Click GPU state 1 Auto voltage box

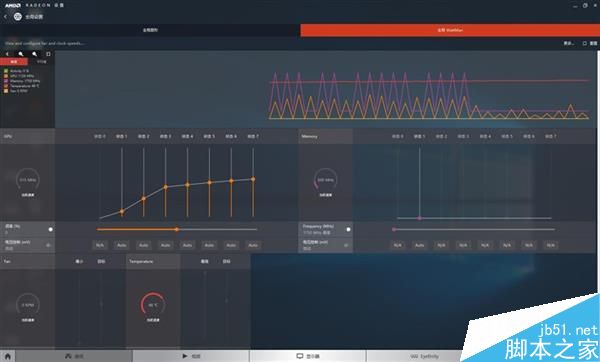click(x=122, y=245)
